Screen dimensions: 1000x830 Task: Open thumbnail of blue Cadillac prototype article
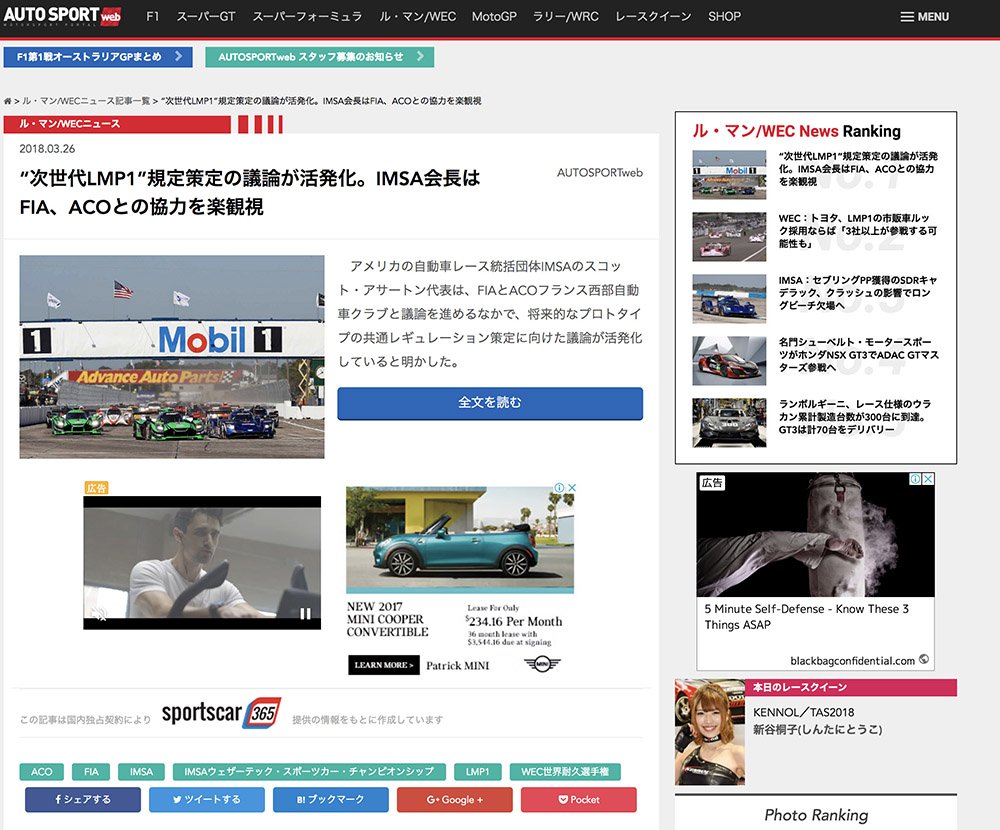click(729, 299)
